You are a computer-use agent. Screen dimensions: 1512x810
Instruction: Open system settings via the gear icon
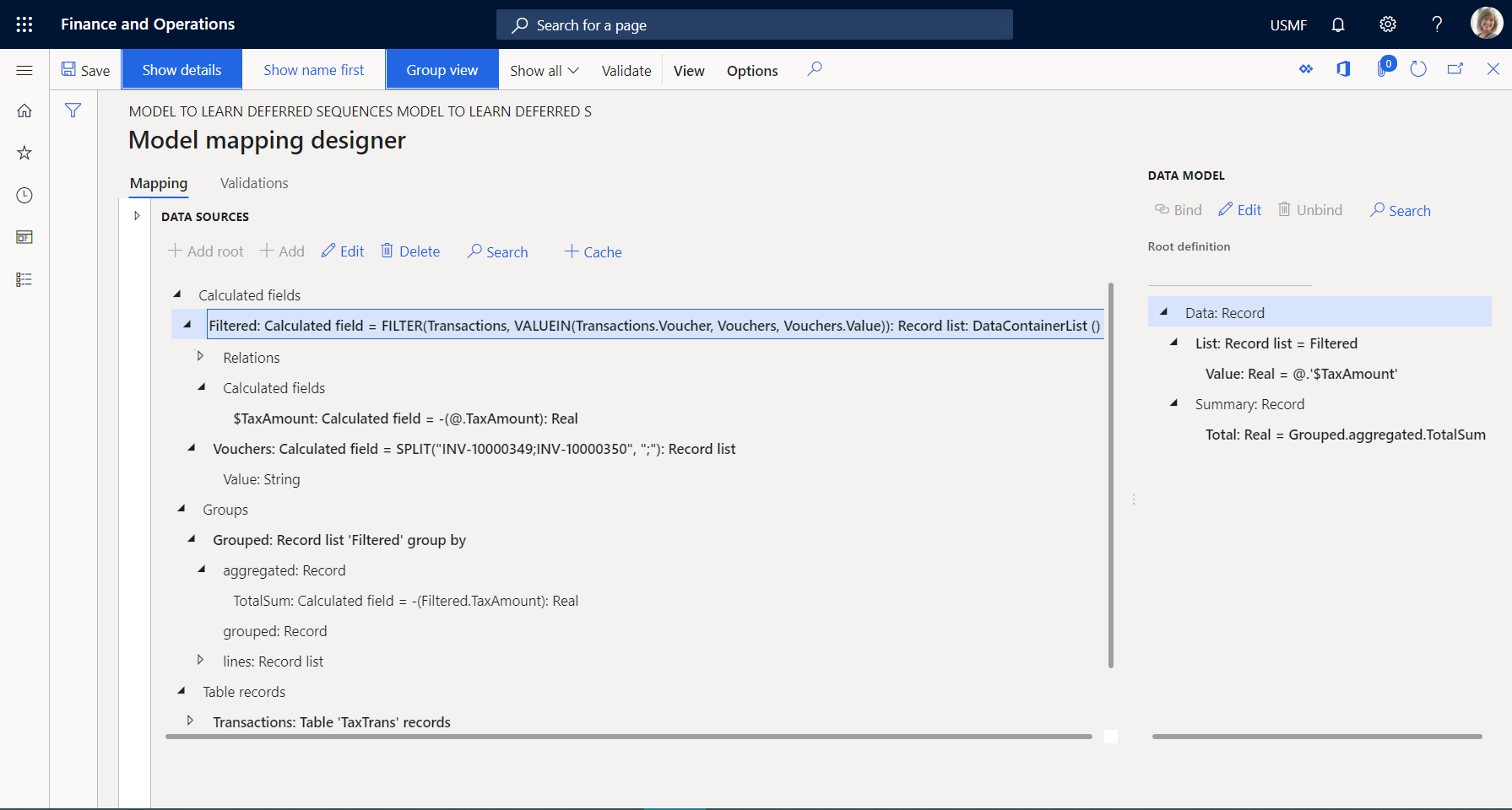click(x=1387, y=24)
